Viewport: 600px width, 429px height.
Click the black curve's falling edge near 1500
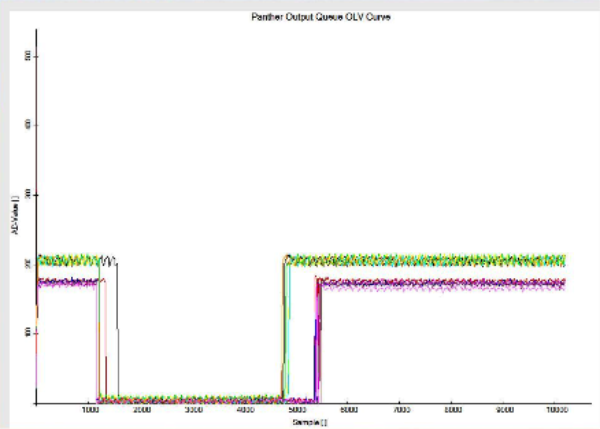pyautogui.click(x=118, y=330)
